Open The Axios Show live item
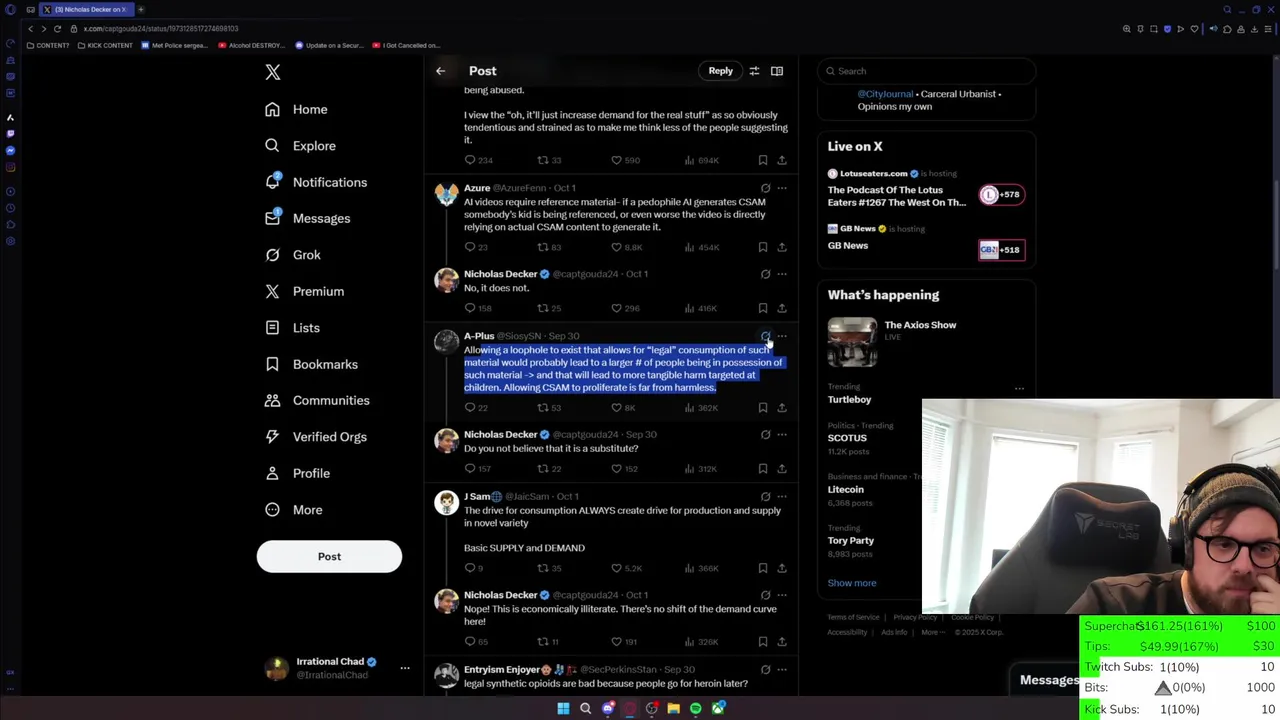1280x720 pixels. [926, 343]
